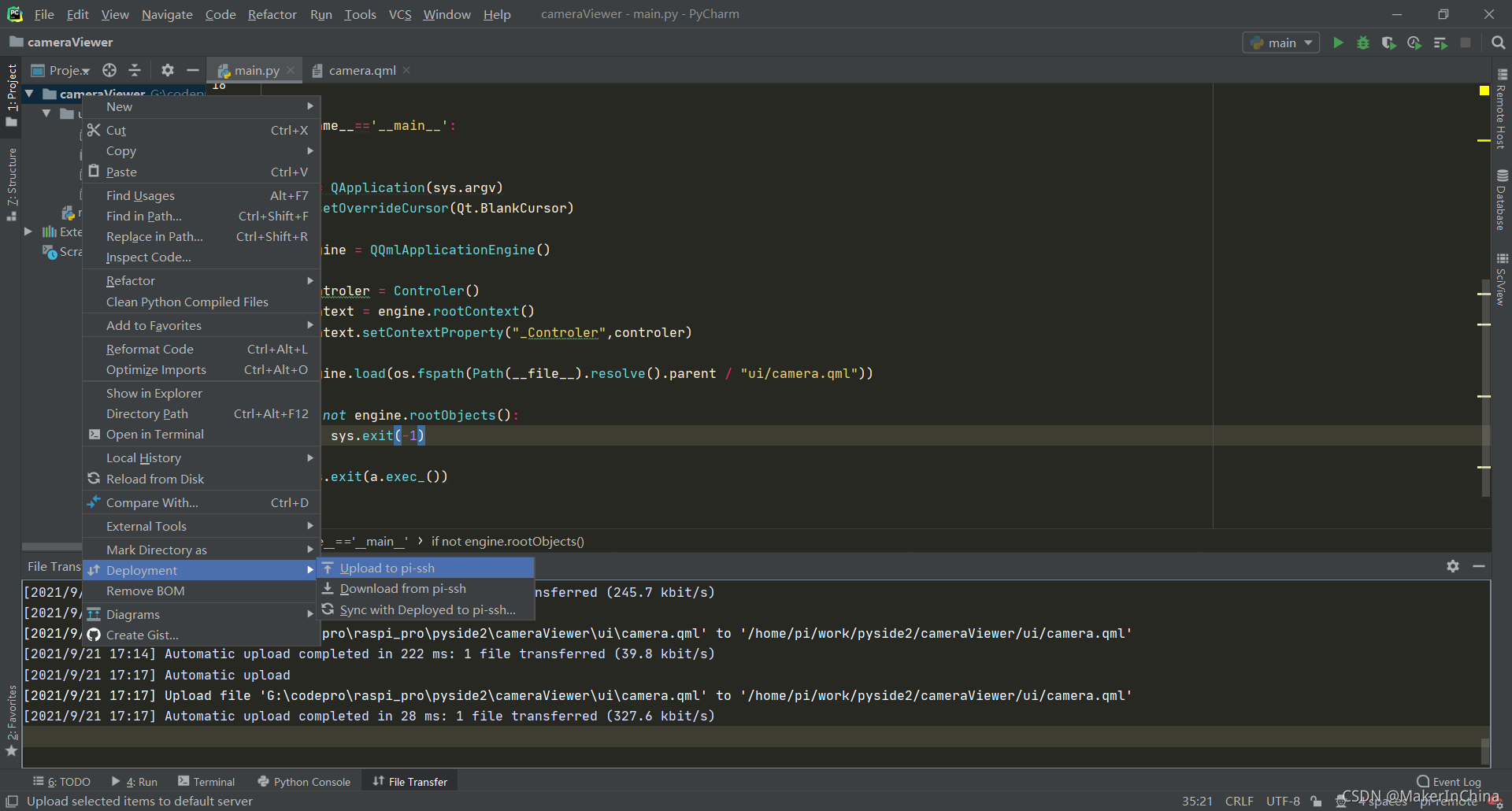
Task: Start debugging with the bug icon
Action: (x=1363, y=43)
